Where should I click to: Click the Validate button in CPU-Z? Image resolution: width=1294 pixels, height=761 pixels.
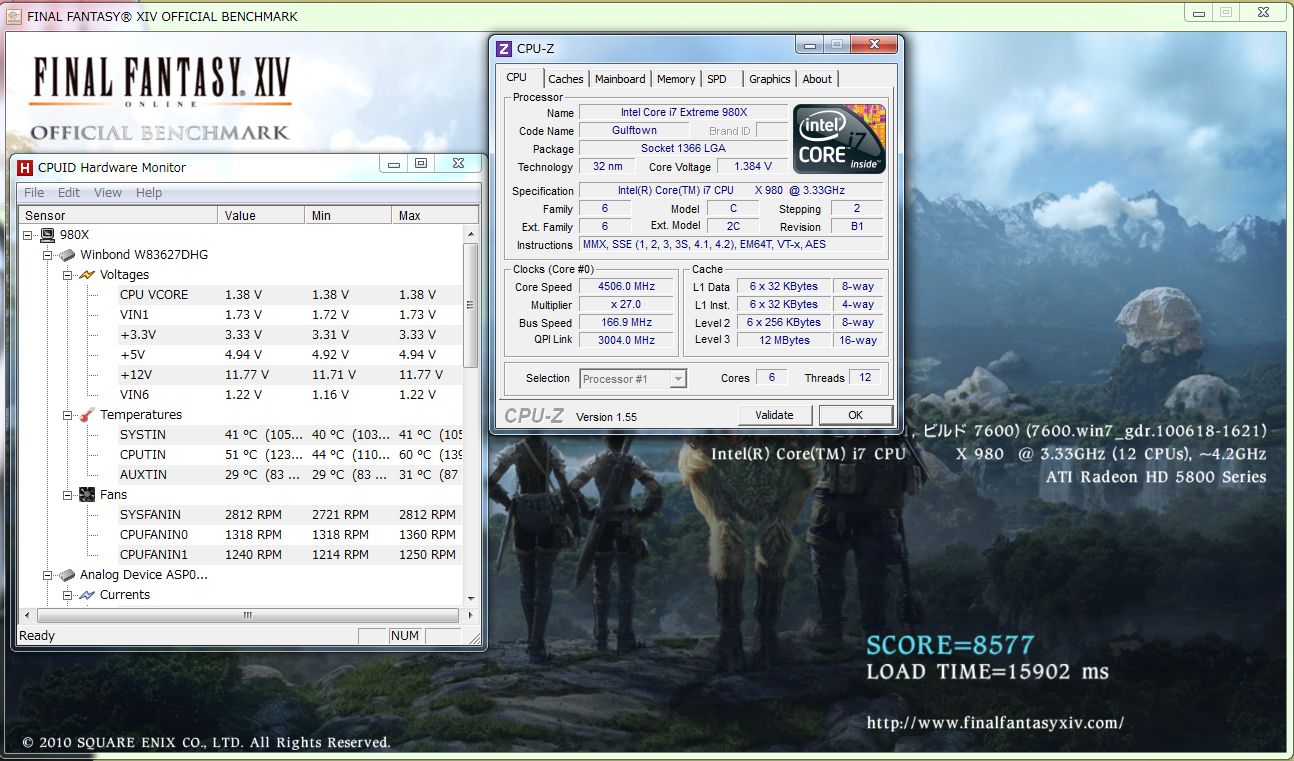click(x=775, y=415)
